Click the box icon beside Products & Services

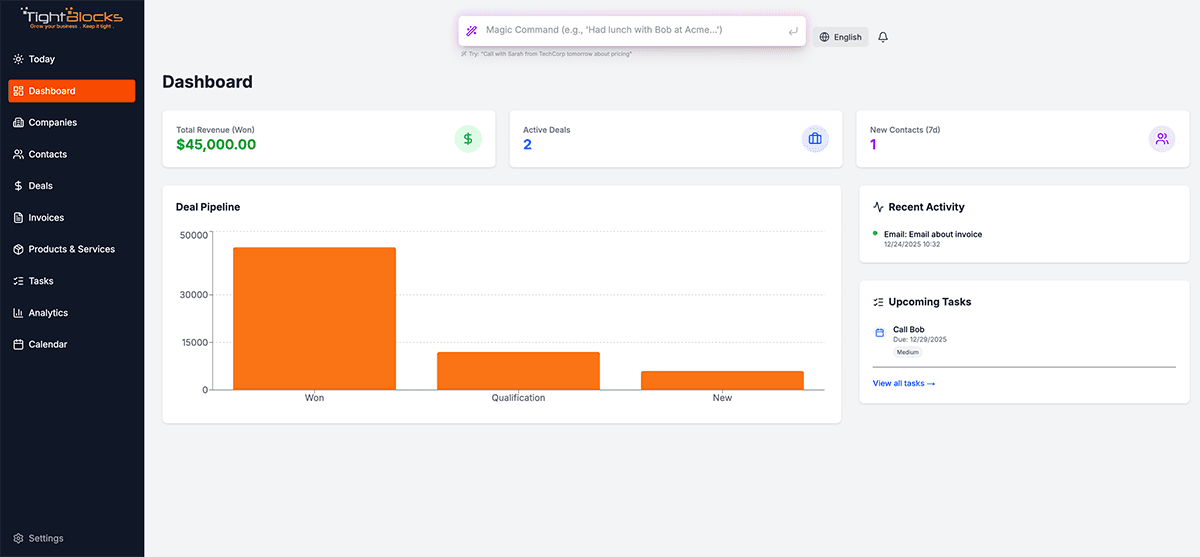tap(18, 249)
